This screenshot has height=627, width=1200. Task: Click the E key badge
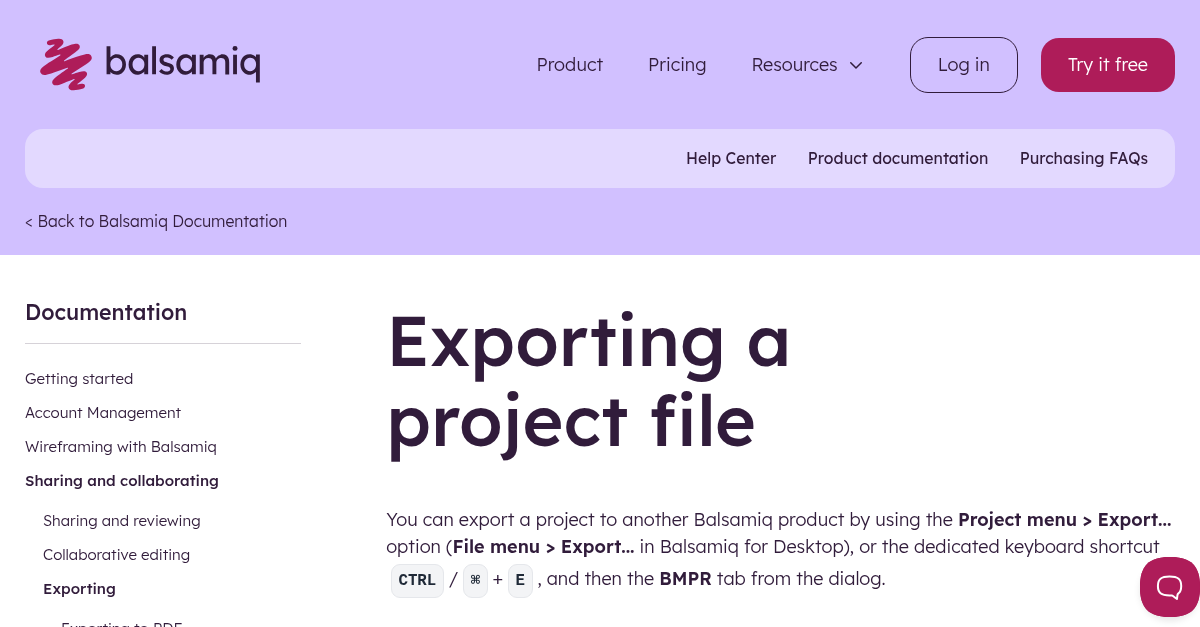[x=520, y=580]
